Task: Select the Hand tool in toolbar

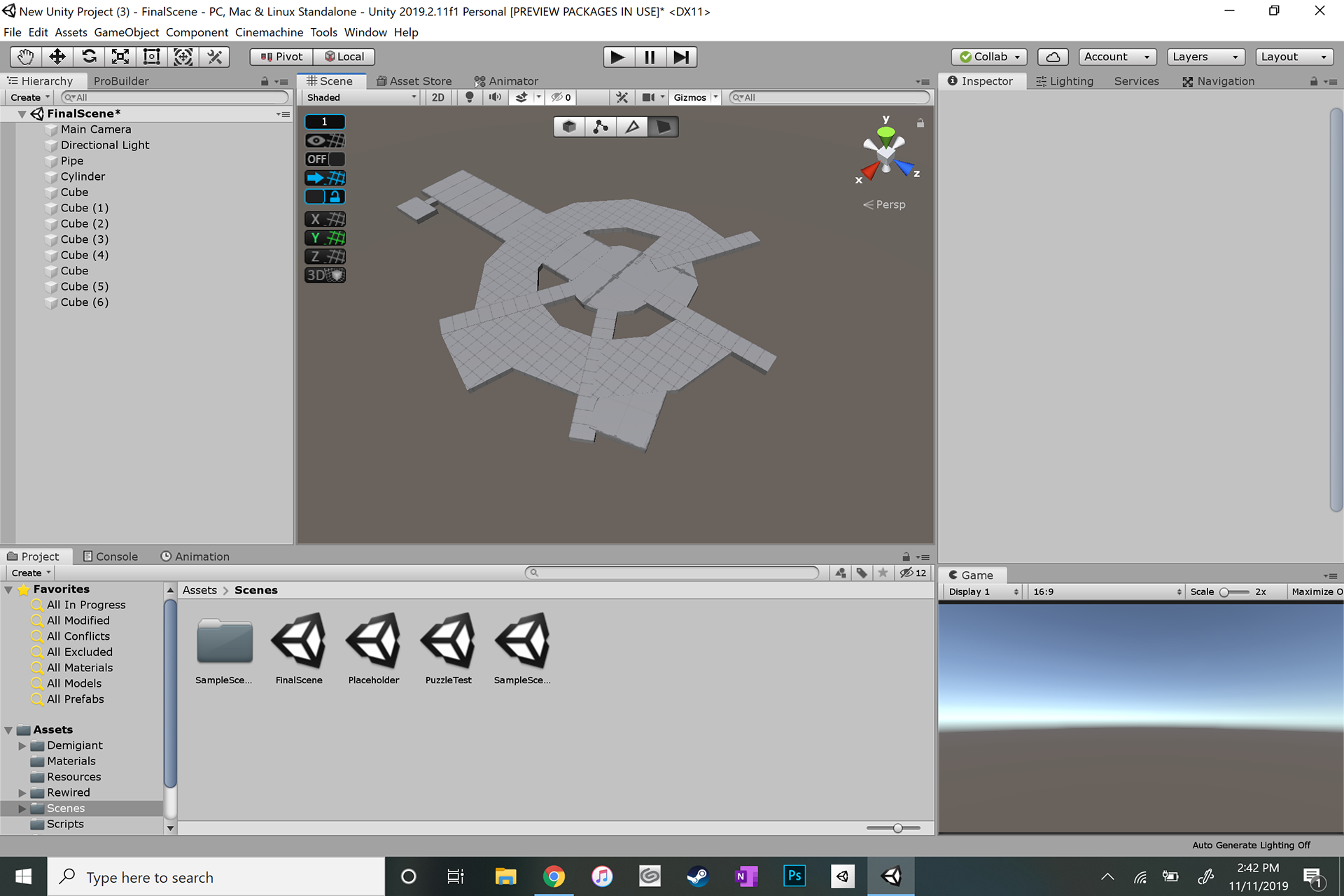Action: click(26, 57)
